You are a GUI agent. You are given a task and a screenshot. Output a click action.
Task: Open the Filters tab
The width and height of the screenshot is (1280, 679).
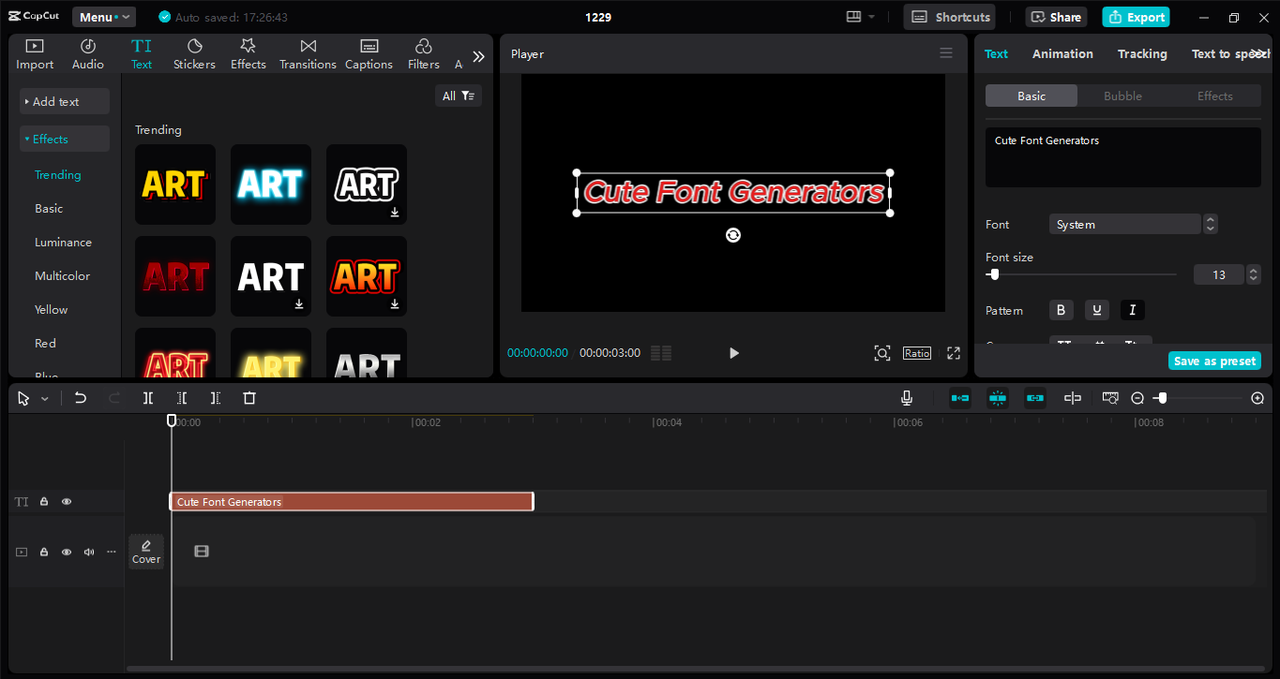tap(423, 54)
